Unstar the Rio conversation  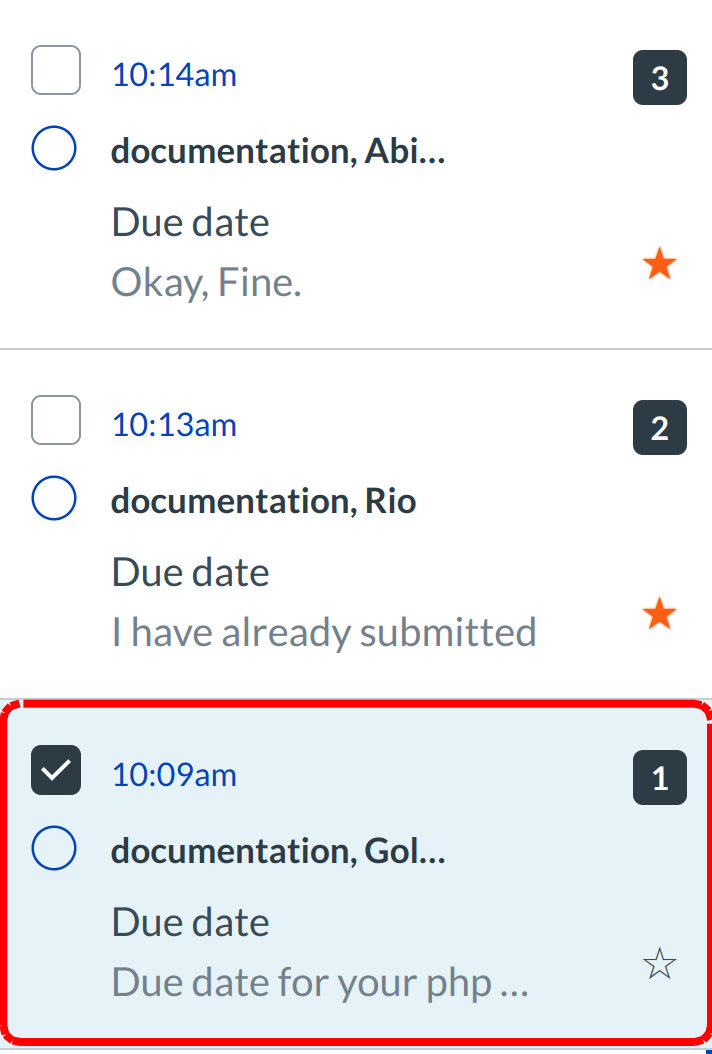pyautogui.click(x=659, y=615)
